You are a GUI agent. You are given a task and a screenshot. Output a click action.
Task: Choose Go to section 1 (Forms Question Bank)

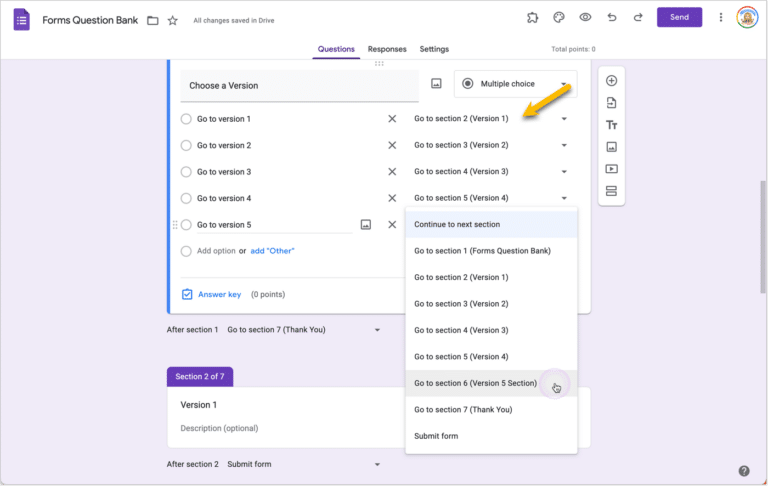tap(491, 251)
